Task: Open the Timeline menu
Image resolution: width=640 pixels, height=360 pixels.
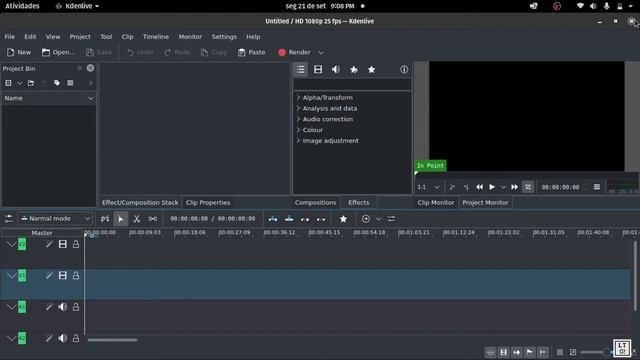Action: [x=156, y=37]
